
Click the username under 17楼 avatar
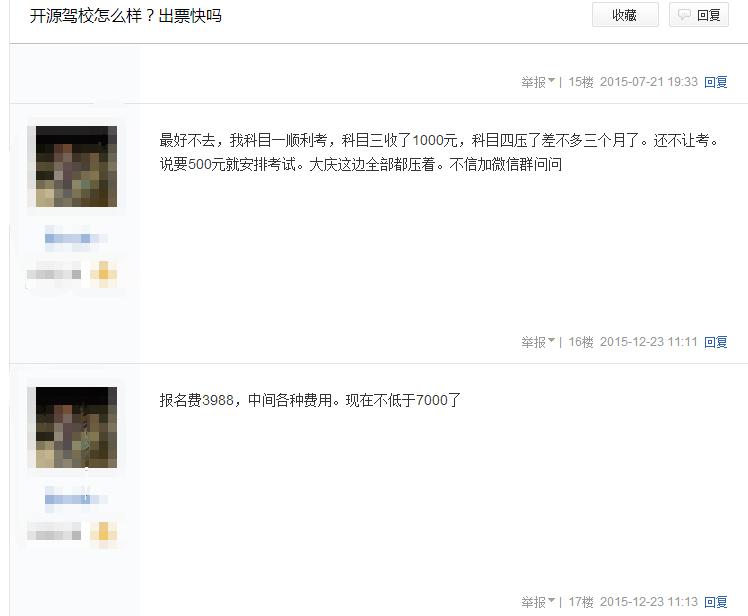coord(76,499)
